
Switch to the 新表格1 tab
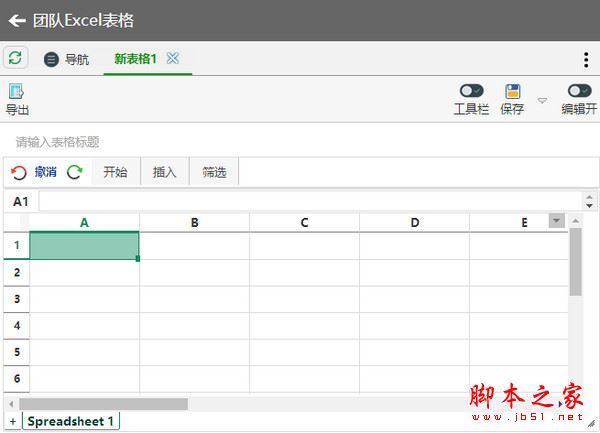[x=135, y=59]
